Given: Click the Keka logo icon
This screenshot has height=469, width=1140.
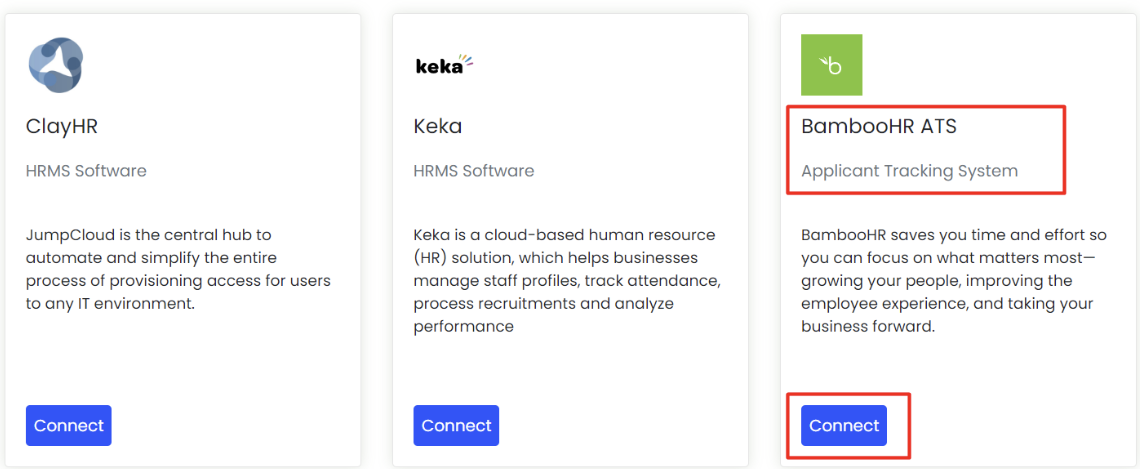Looking at the screenshot, I should 443,66.
